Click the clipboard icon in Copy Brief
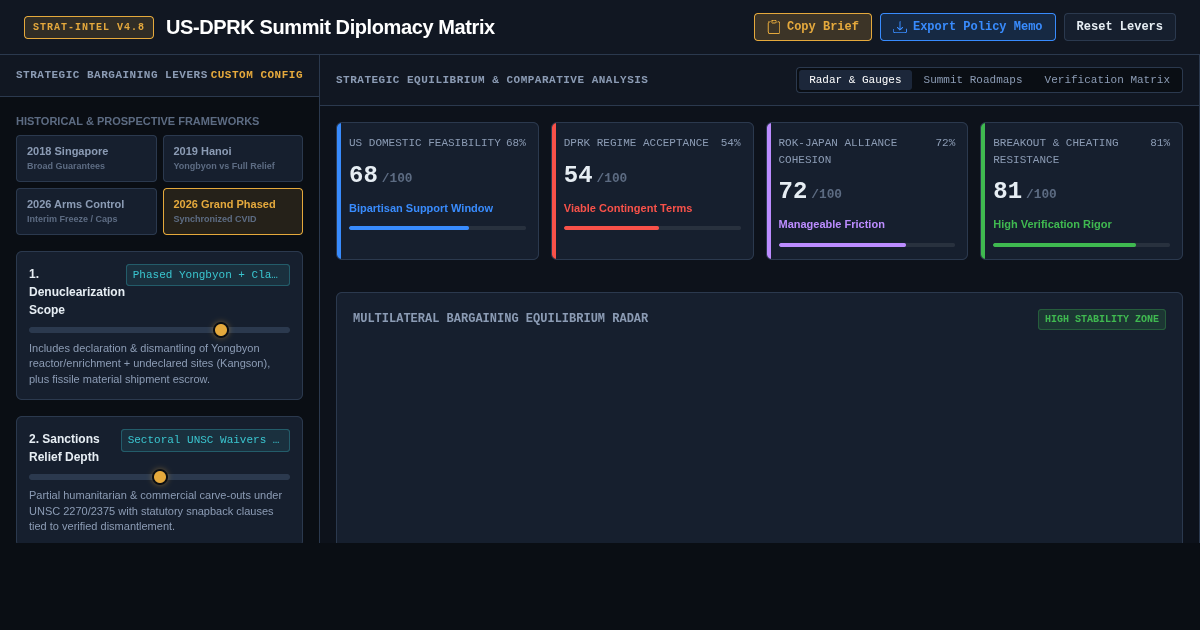 (x=774, y=27)
